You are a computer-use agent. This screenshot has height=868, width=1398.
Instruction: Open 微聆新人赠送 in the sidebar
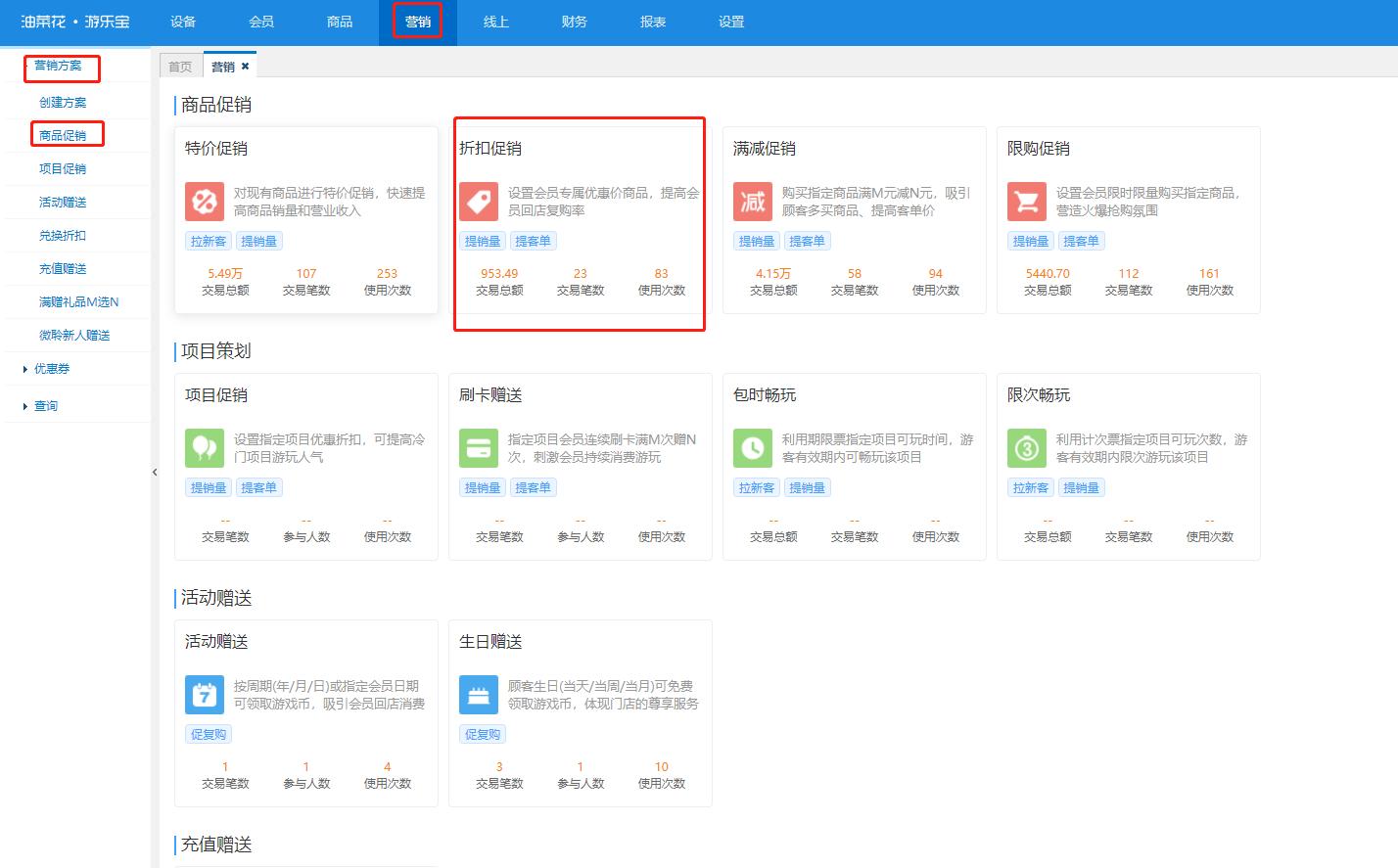(x=74, y=336)
